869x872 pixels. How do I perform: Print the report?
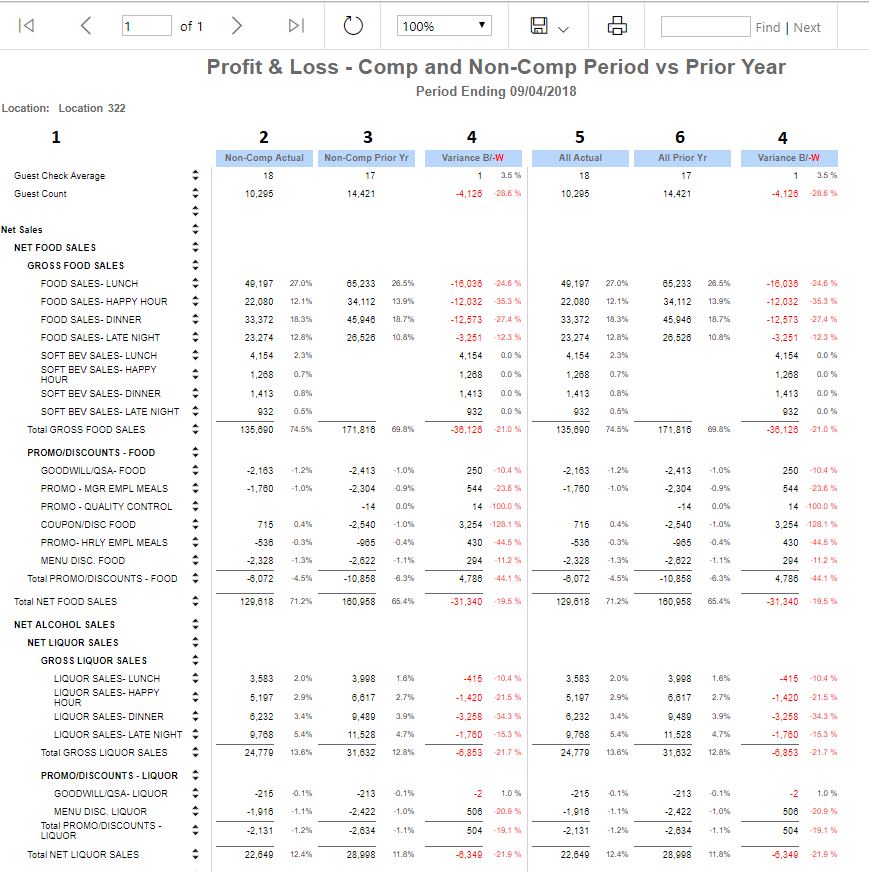click(617, 26)
